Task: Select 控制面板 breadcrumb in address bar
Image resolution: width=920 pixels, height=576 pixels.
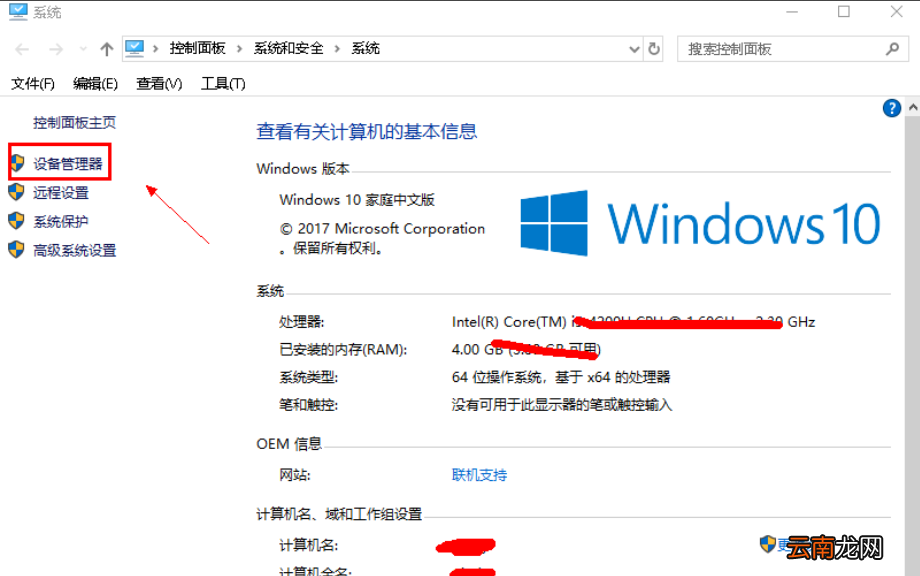Action: coord(198,49)
